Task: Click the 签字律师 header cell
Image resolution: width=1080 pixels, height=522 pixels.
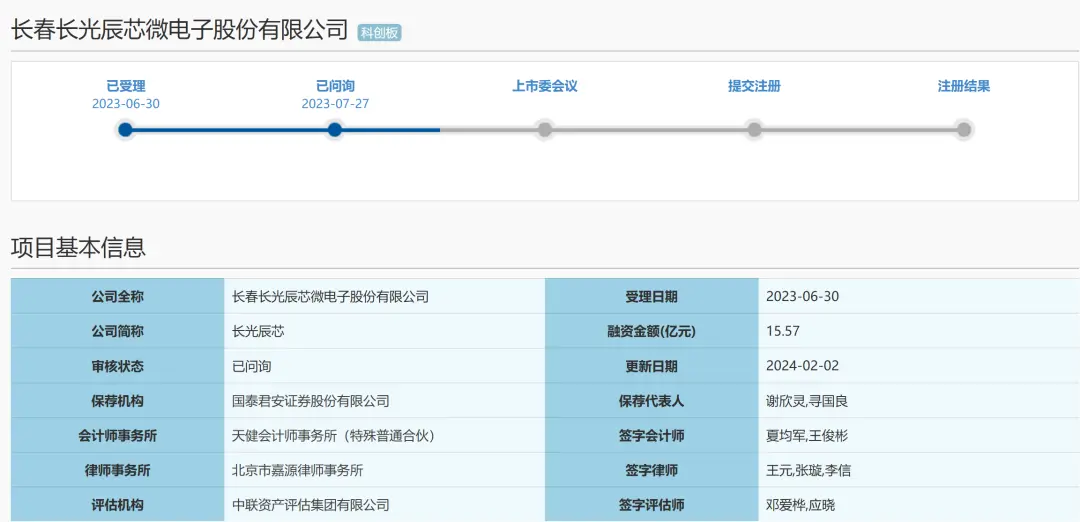Action: click(x=652, y=470)
